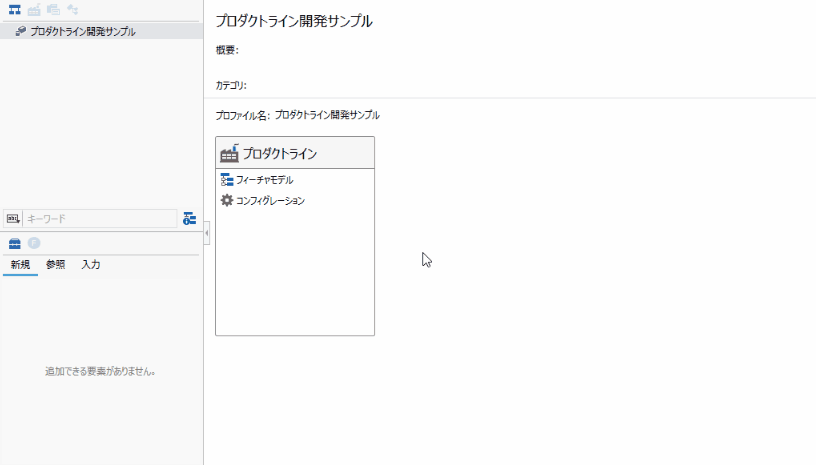Open search type dropdown beside keyword field
Screen dimensions: 816x465
(13, 218)
